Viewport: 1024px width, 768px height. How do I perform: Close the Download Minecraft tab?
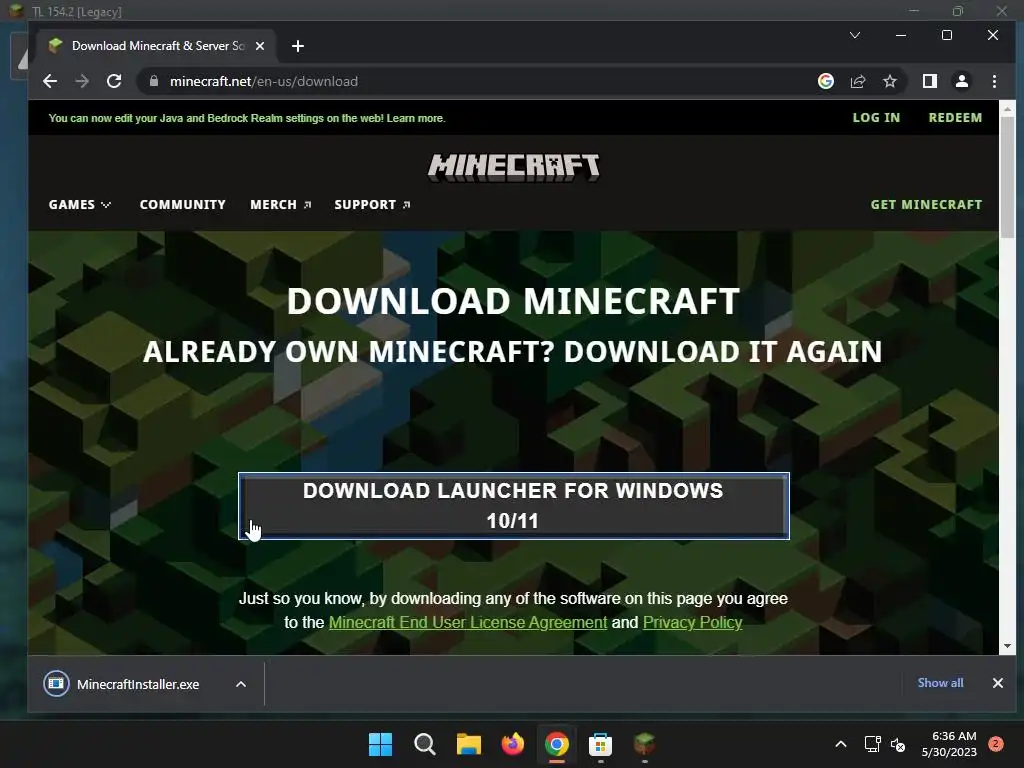pyautogui.click(x=260, y=46)
